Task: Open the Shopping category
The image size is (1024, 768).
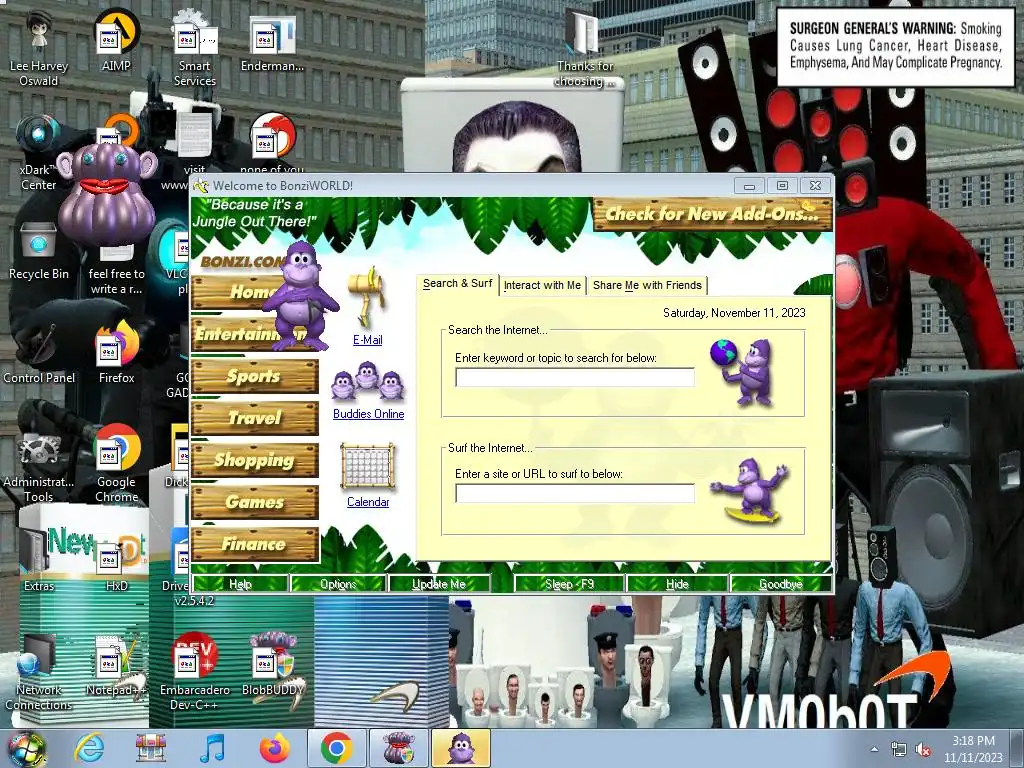Action: pyautogui.click(x=255, y=460)
